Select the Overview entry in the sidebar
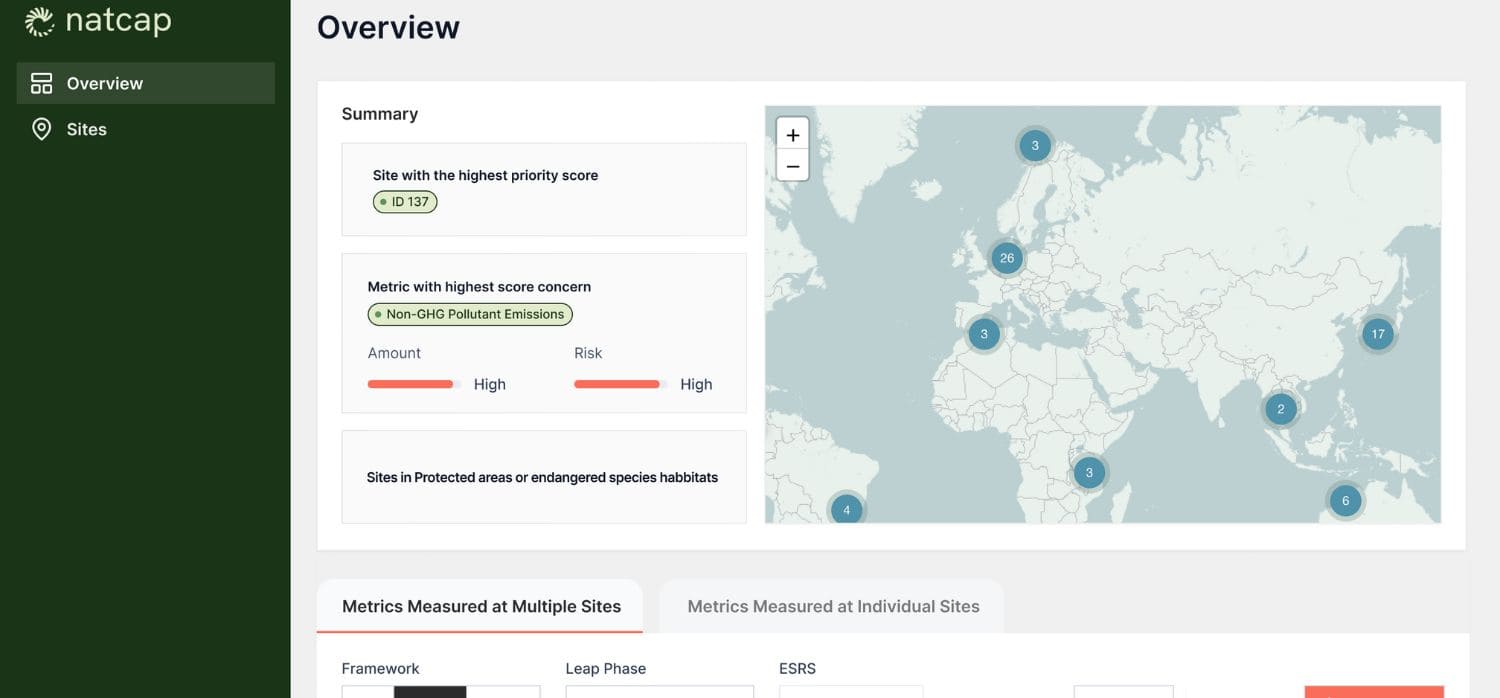Viewport: 1500px width, 698px height. 103,83
